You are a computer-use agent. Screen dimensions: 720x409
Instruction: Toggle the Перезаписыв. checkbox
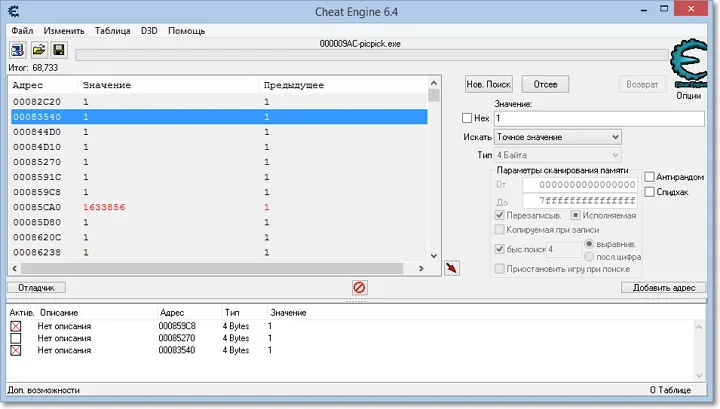[x=500, y=215]
